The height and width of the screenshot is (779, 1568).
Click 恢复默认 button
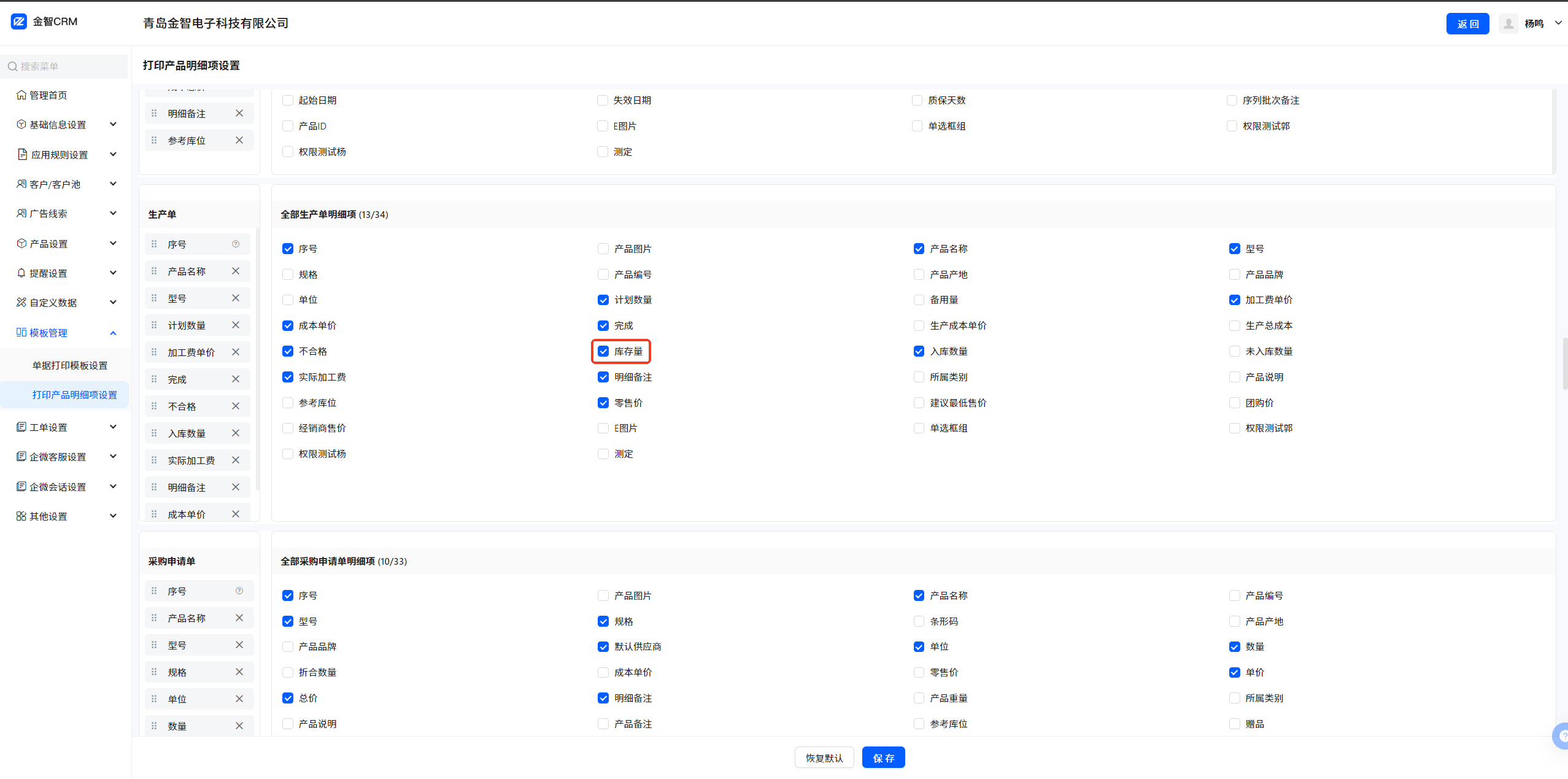click(824, 758)
